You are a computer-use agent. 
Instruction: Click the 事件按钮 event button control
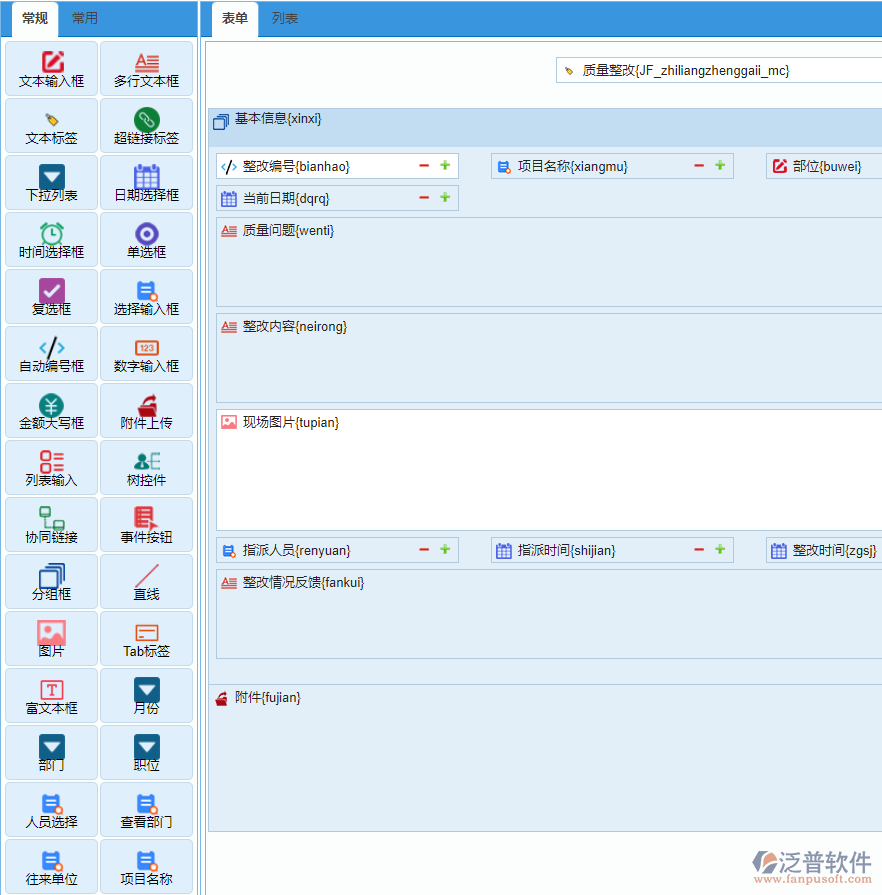[146, 524]
